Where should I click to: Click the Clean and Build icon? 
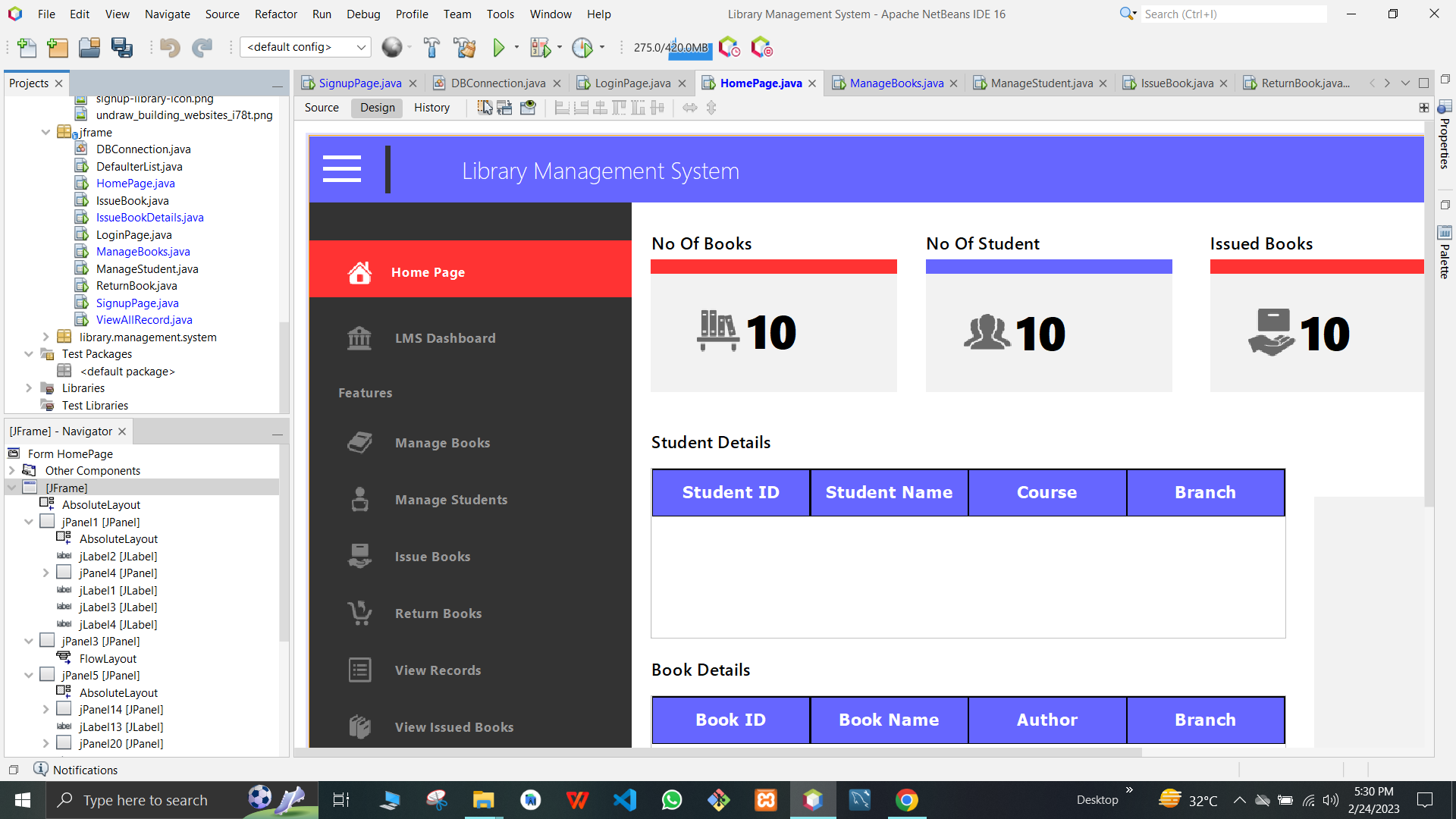[x=464, y=48]
